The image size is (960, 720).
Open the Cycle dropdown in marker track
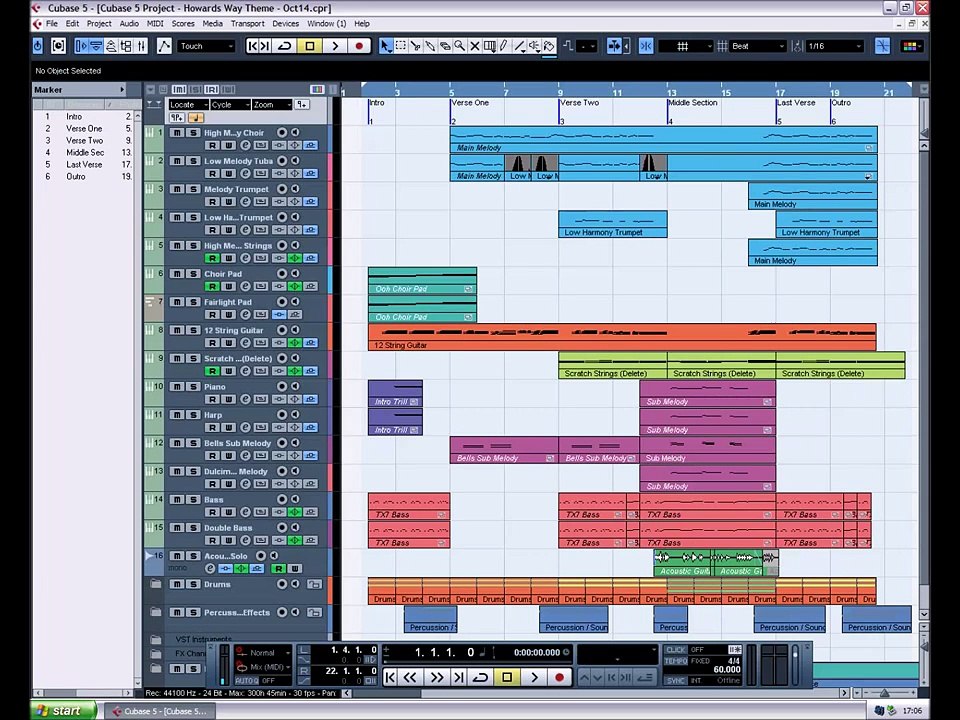pos(230,105)
